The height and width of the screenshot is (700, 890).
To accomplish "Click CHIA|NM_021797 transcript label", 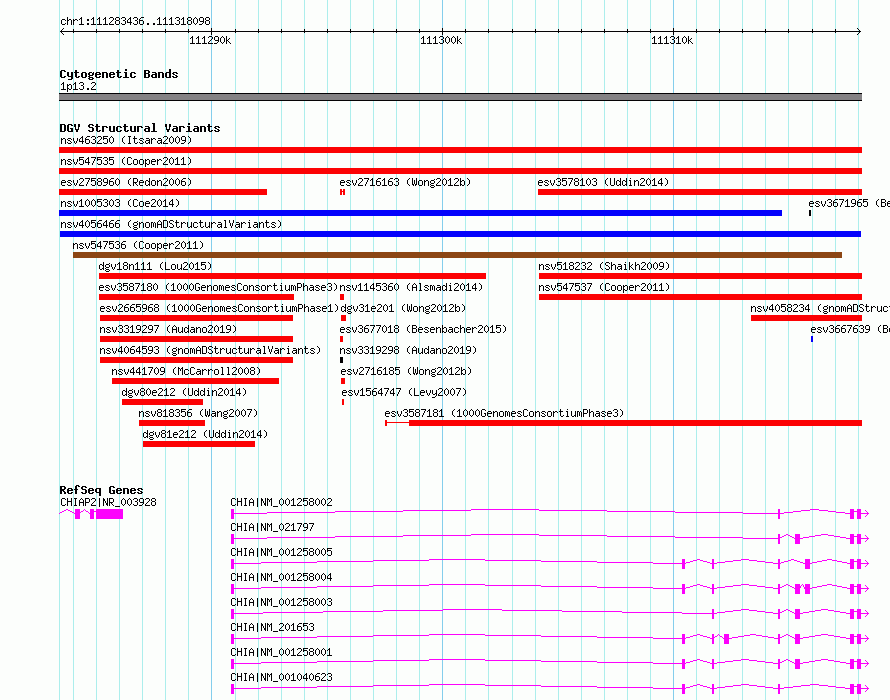I will [x=272, y=527].
